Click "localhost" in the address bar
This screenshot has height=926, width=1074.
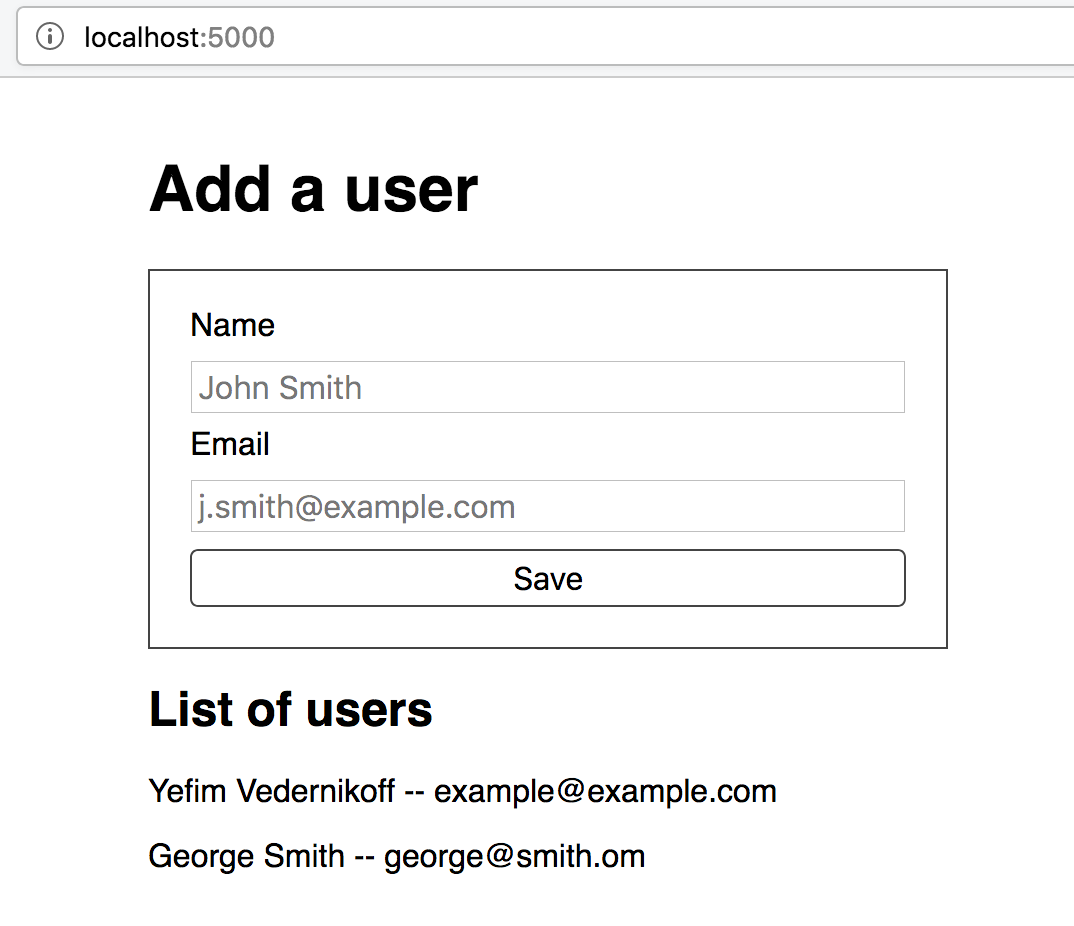[142, 38]
